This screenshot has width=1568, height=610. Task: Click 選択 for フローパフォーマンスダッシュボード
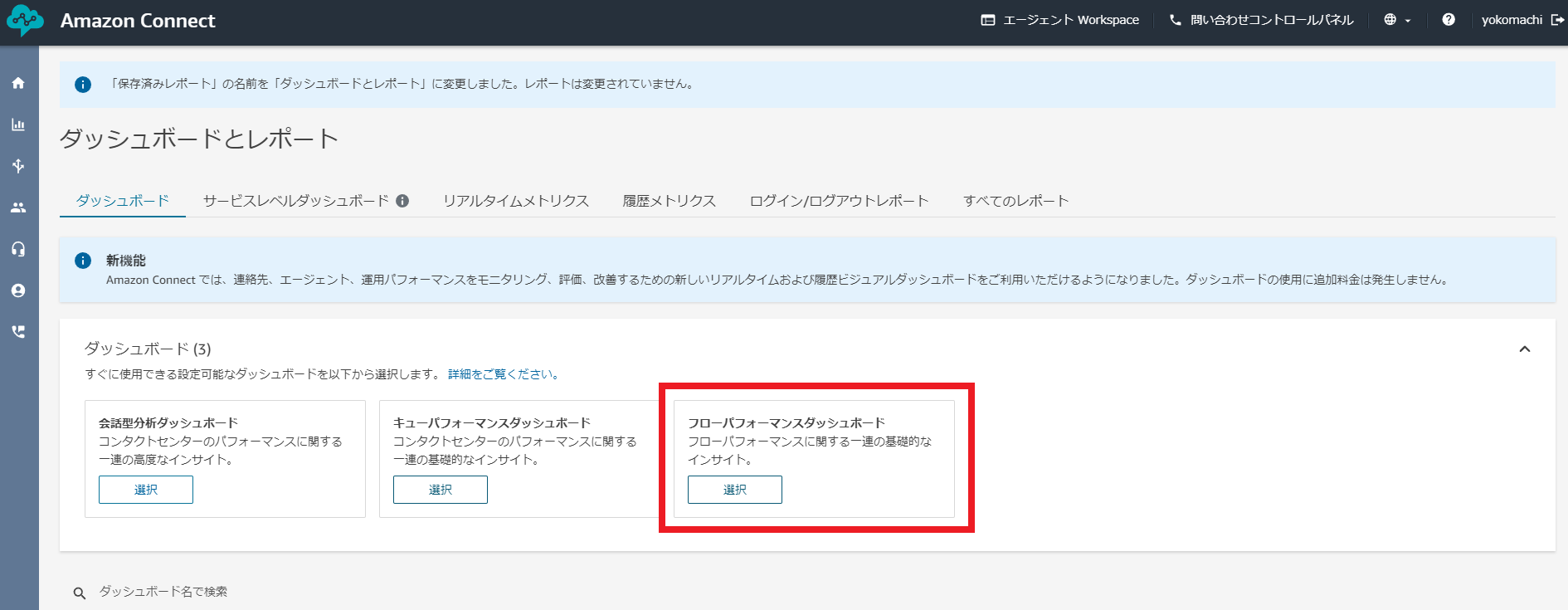click(x=735, y=490)
